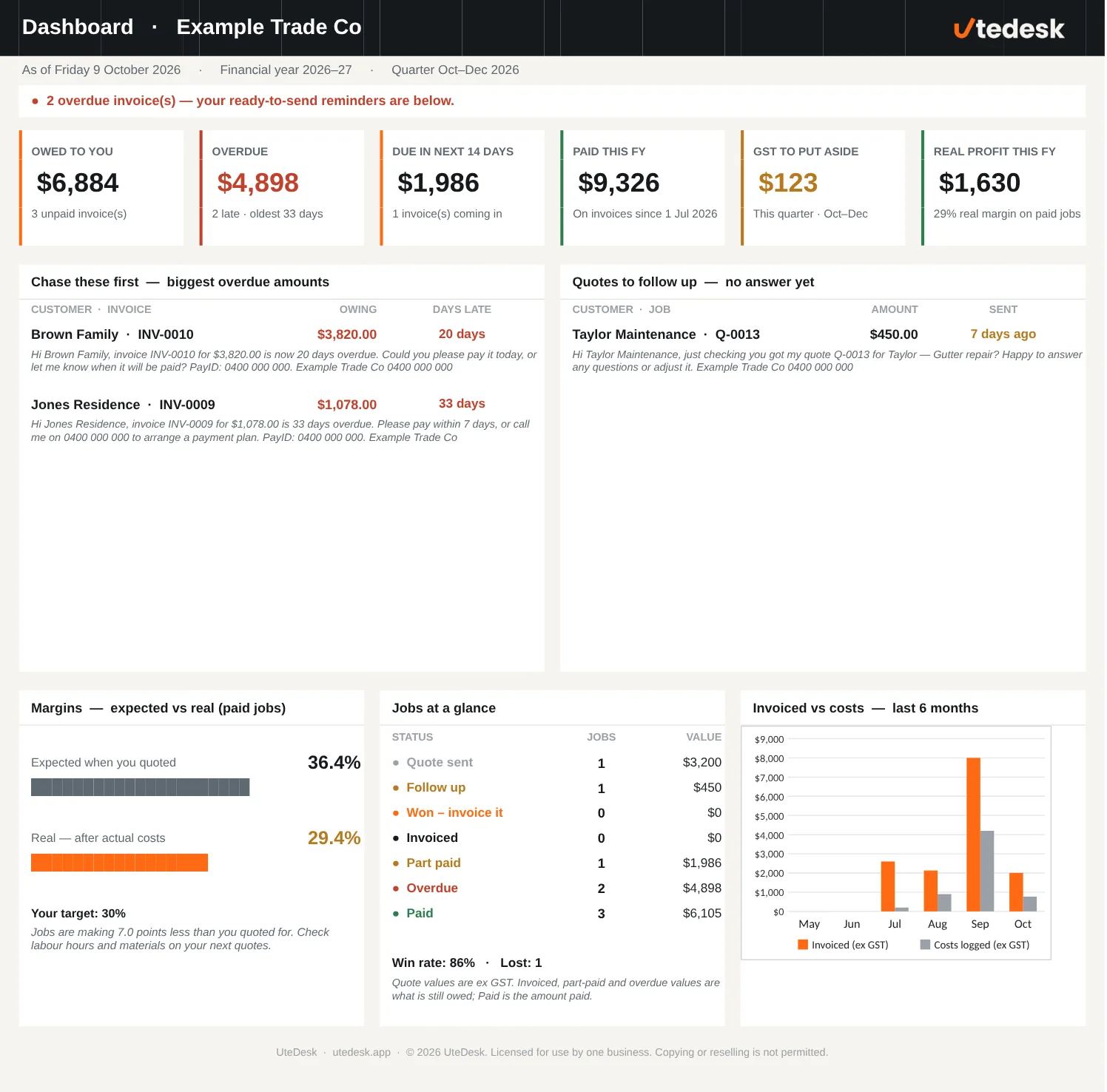Click the 7 days ago sent value

tap(1003, 334)
